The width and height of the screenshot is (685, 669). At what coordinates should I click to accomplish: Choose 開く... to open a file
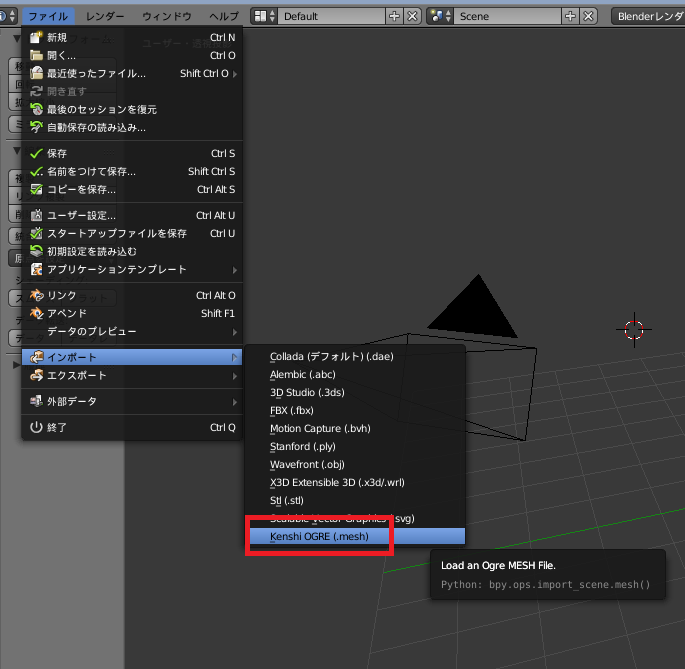[x=132, y=55]
